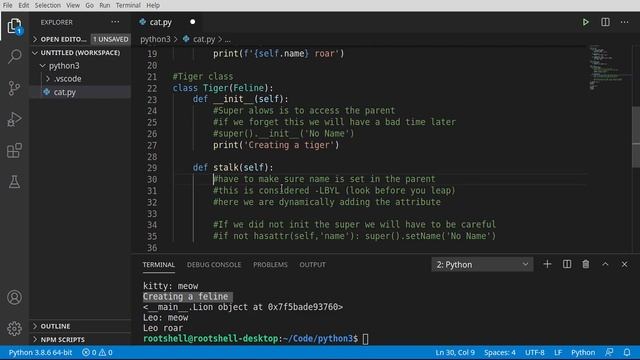Split the terminal panel

tap(567, 264)
